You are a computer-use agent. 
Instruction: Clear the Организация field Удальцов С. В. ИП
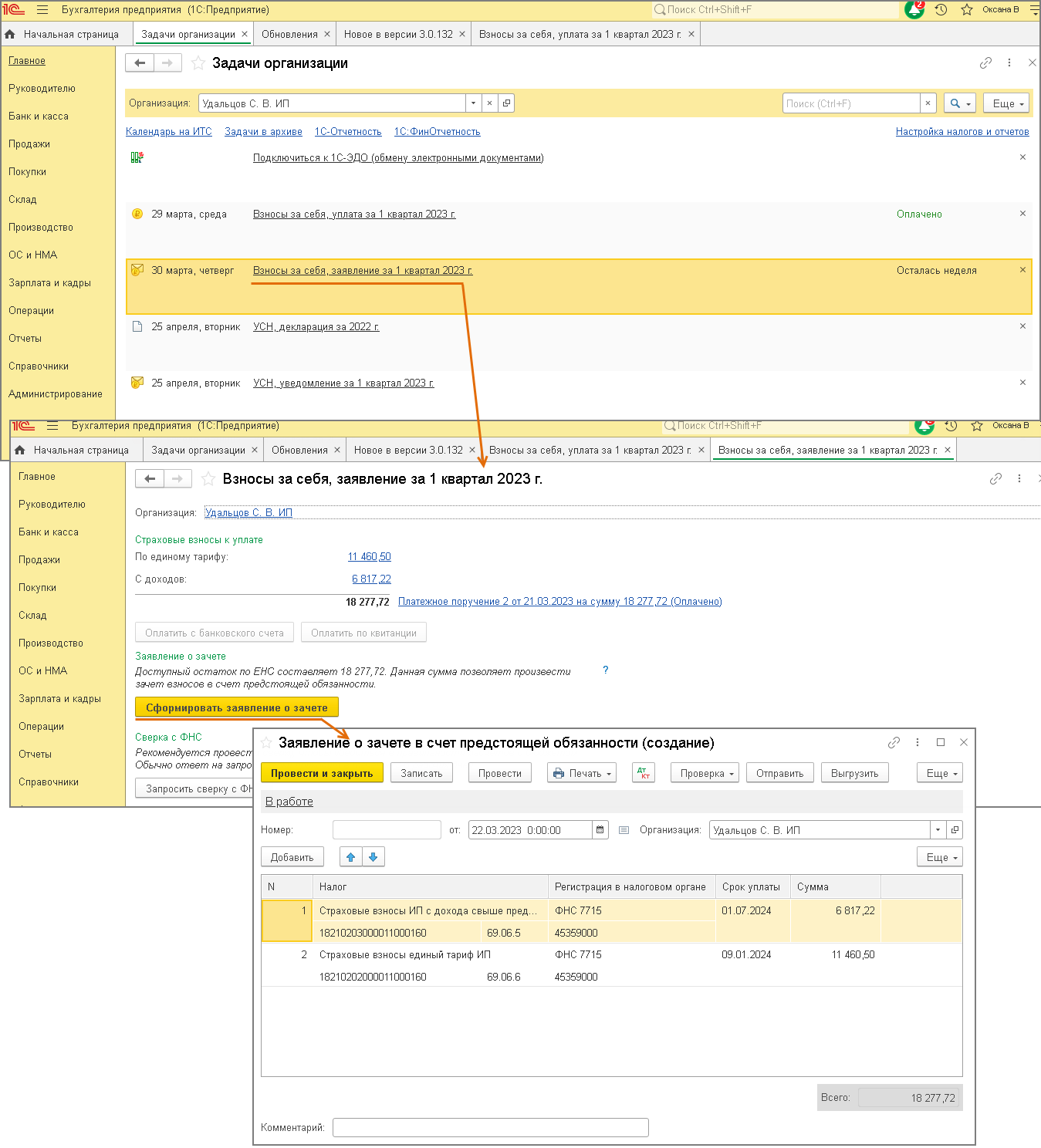pos(489,103)
